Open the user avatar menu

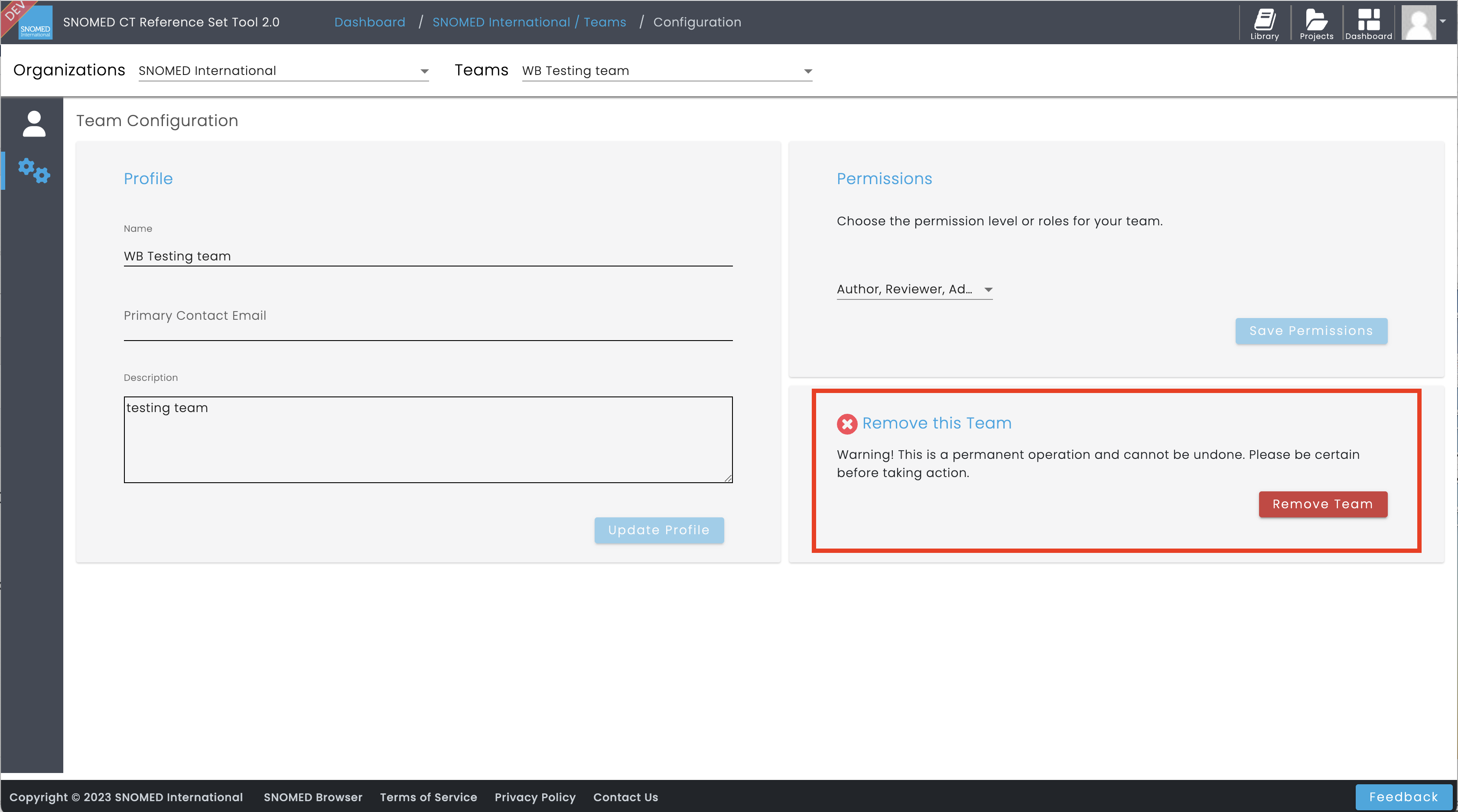click(x=1419, y=23)
